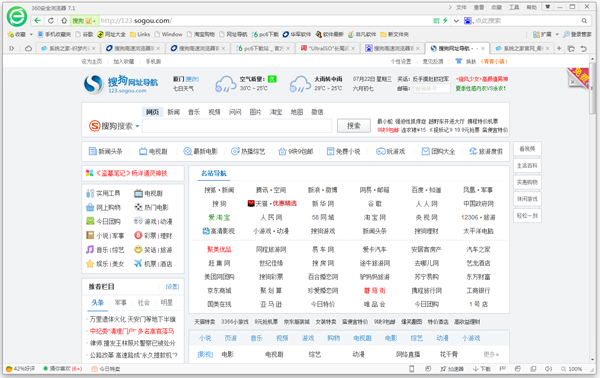Click the sound icon in status bar
Viewport: 600px width, 378px height.
(x=548, y=369)
